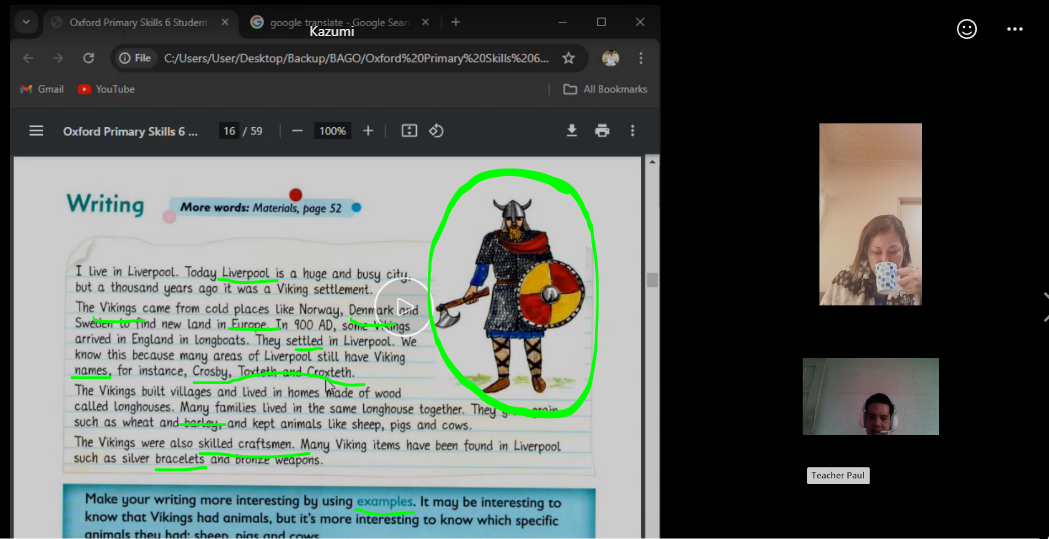Screen dimensions: 1049x539
Task: Click the Kazumi presenter name label
Action: coord(332,31)
